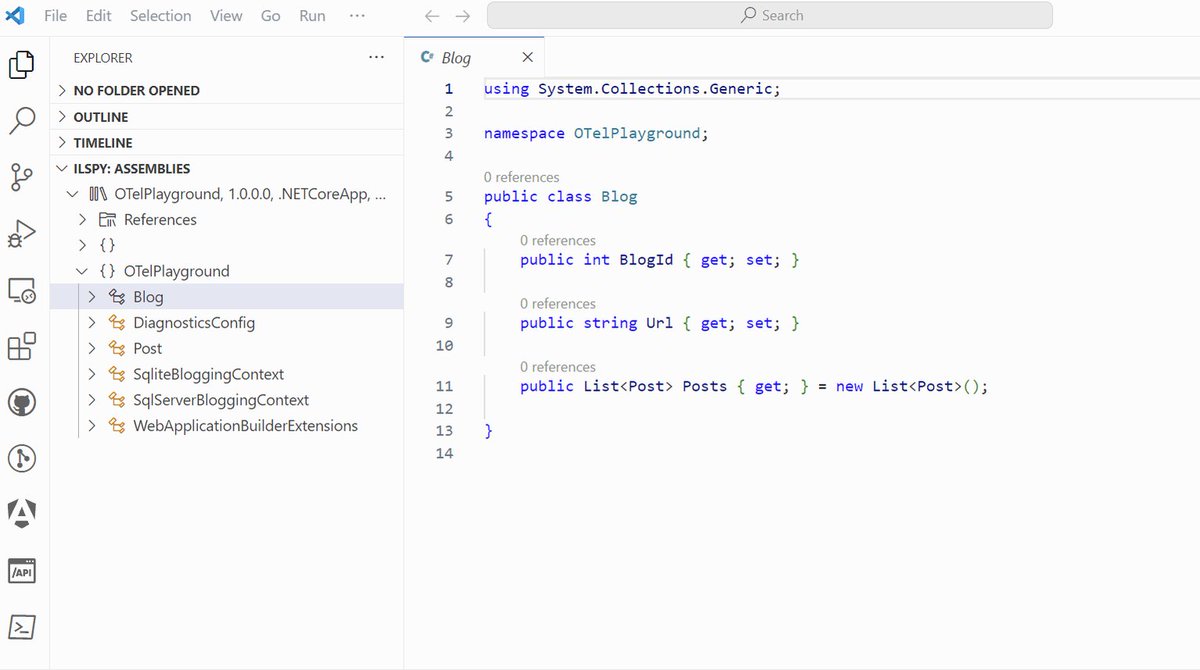Click the DiagnosticsConfig class icon
Viewport: 1200px width, 670px height.
point(117,323)
